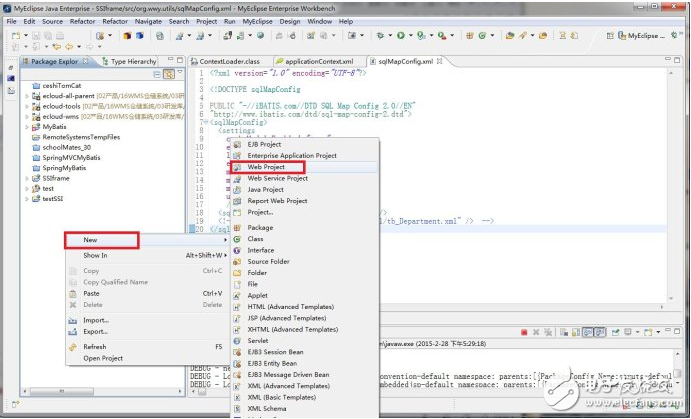This screenshot has height=419, width=691.
Task: Expand the ecloud-all-parent project node
Action: click(x=26, y=95)
